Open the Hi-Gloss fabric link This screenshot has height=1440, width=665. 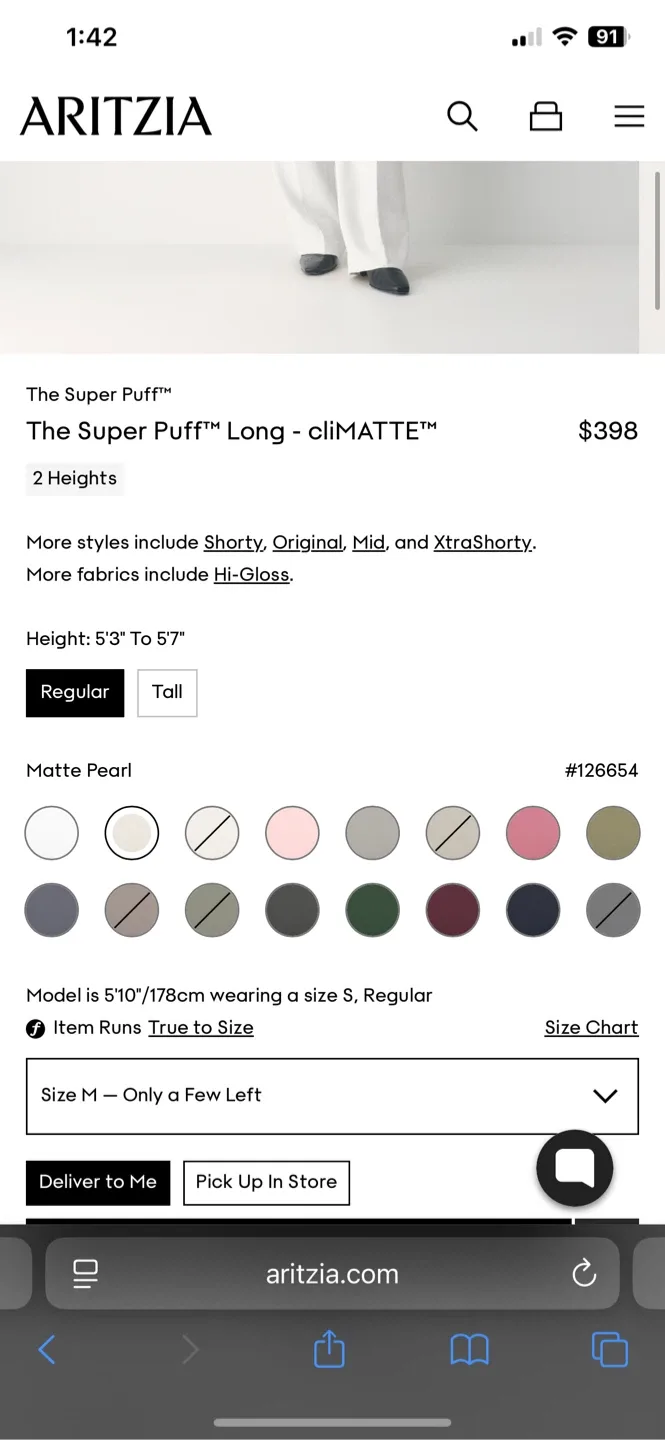coord(251,575)
